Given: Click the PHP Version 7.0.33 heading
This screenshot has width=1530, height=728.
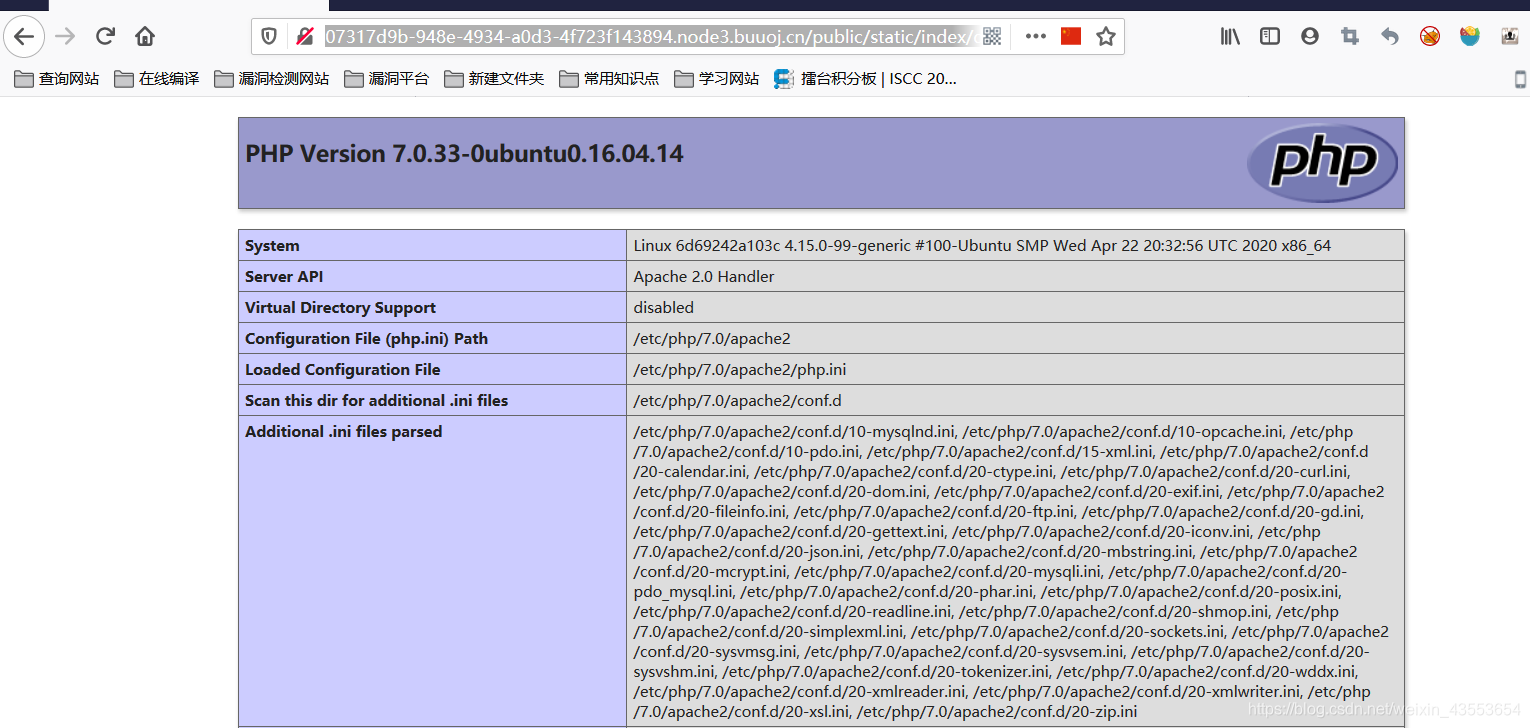Looking at the screenshot, I should (x=464, y=154).
